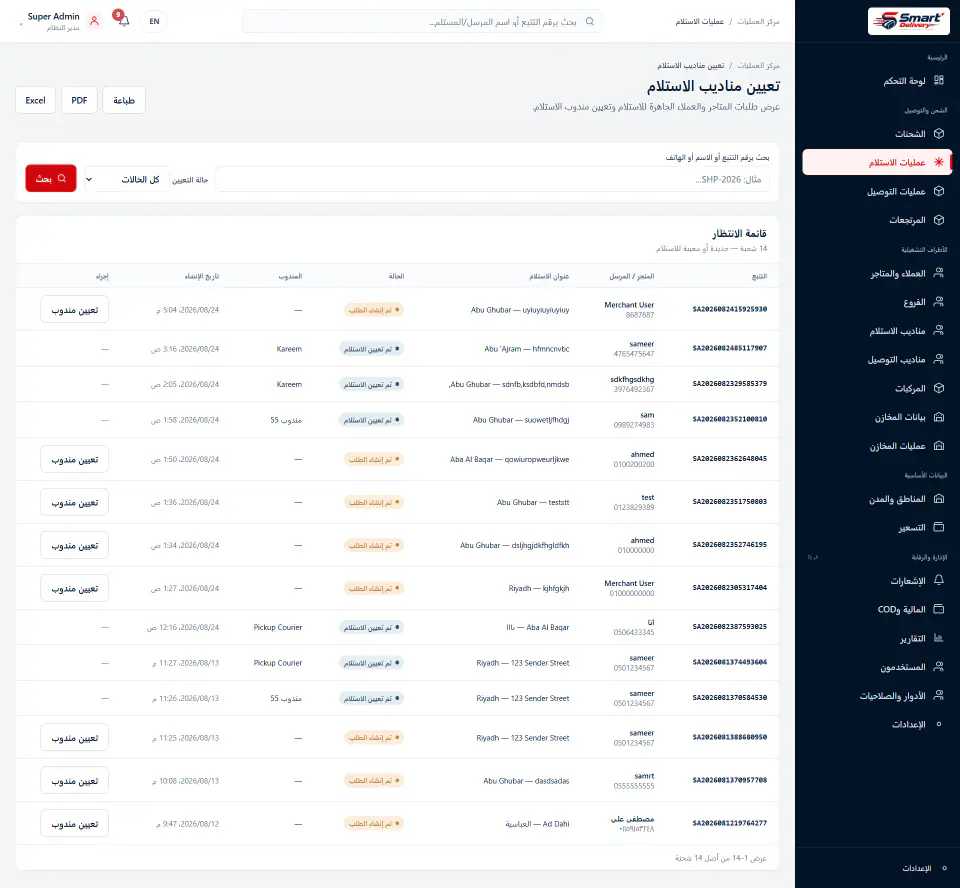Image resolution: width=960 pixels, height=888 pixels.
Task: Click the reports chart icon
Action: 939,638
